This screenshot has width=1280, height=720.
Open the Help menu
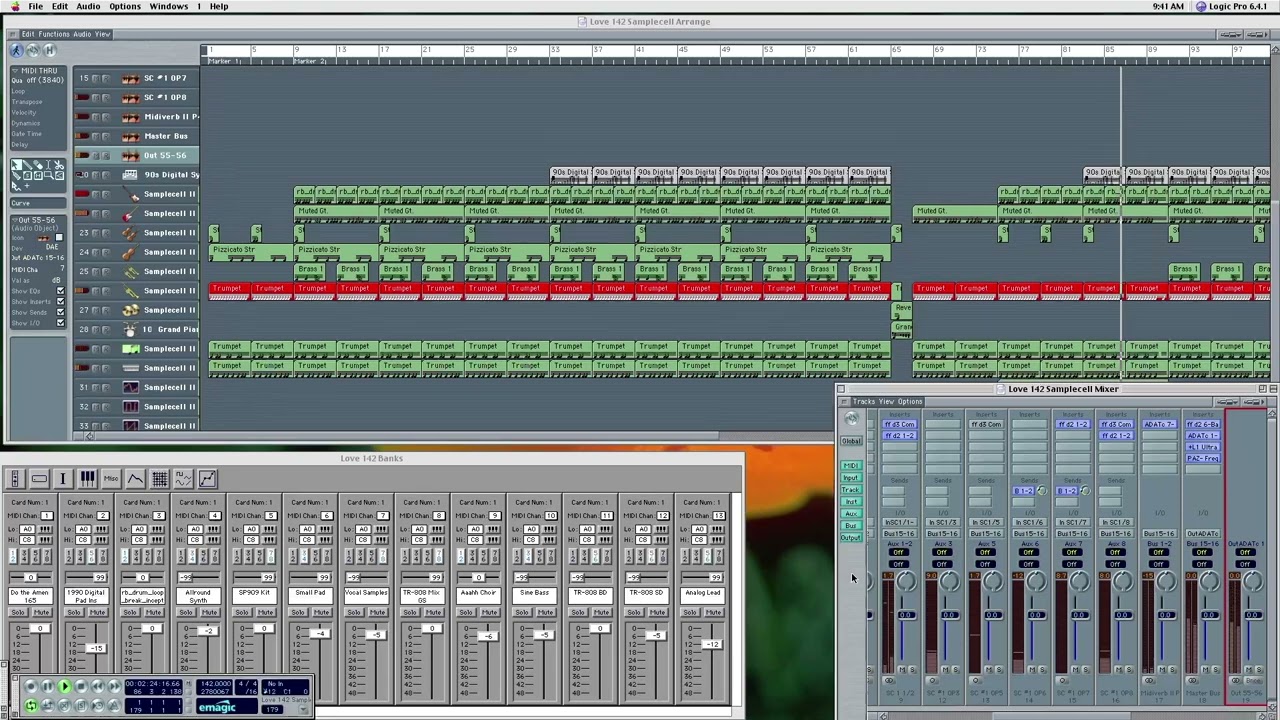[x=218, y=6]
